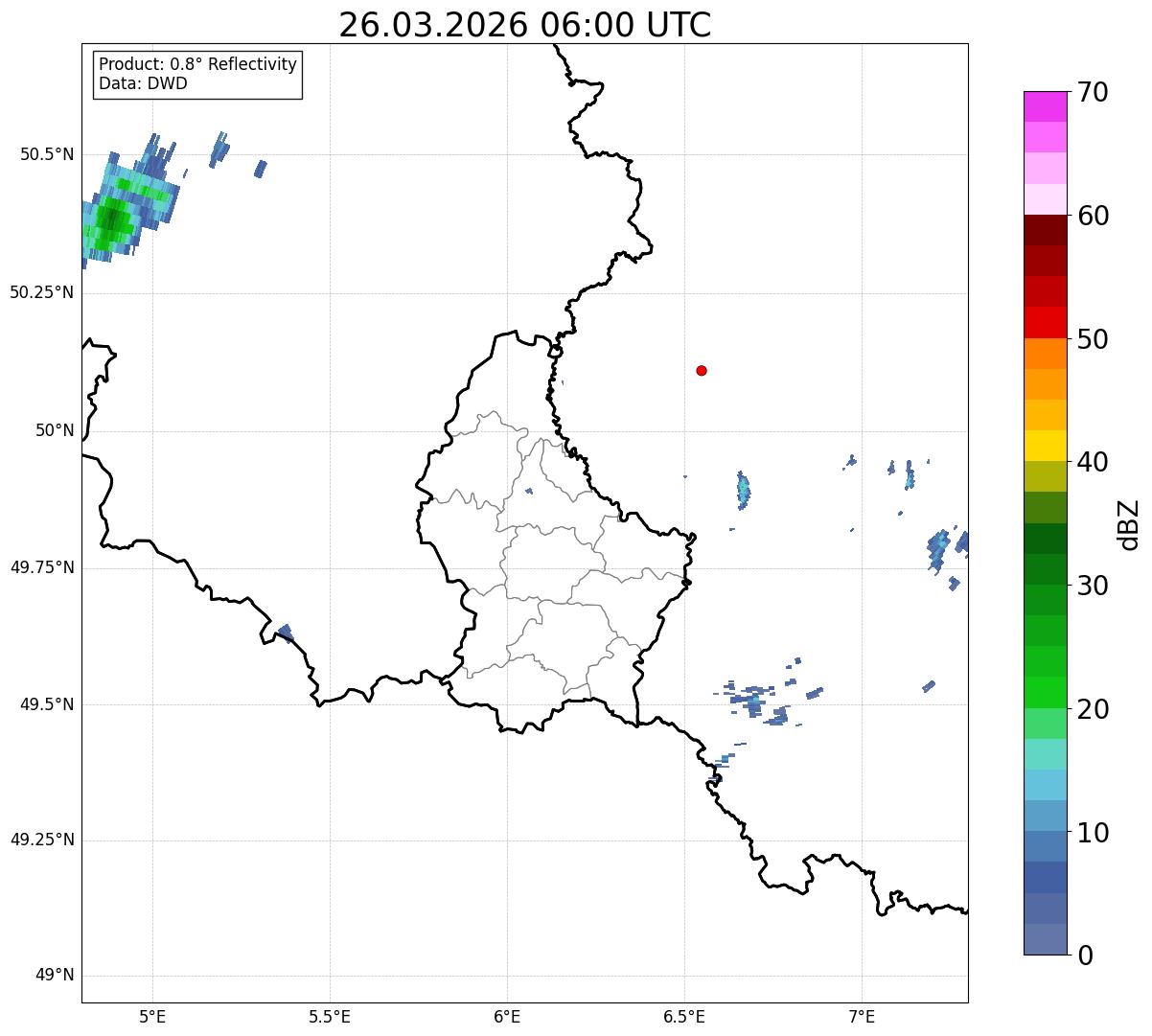Click the dark maroon colorbar segment below 60
The image size is (1152, 1036).
[x=1045, y=230]
